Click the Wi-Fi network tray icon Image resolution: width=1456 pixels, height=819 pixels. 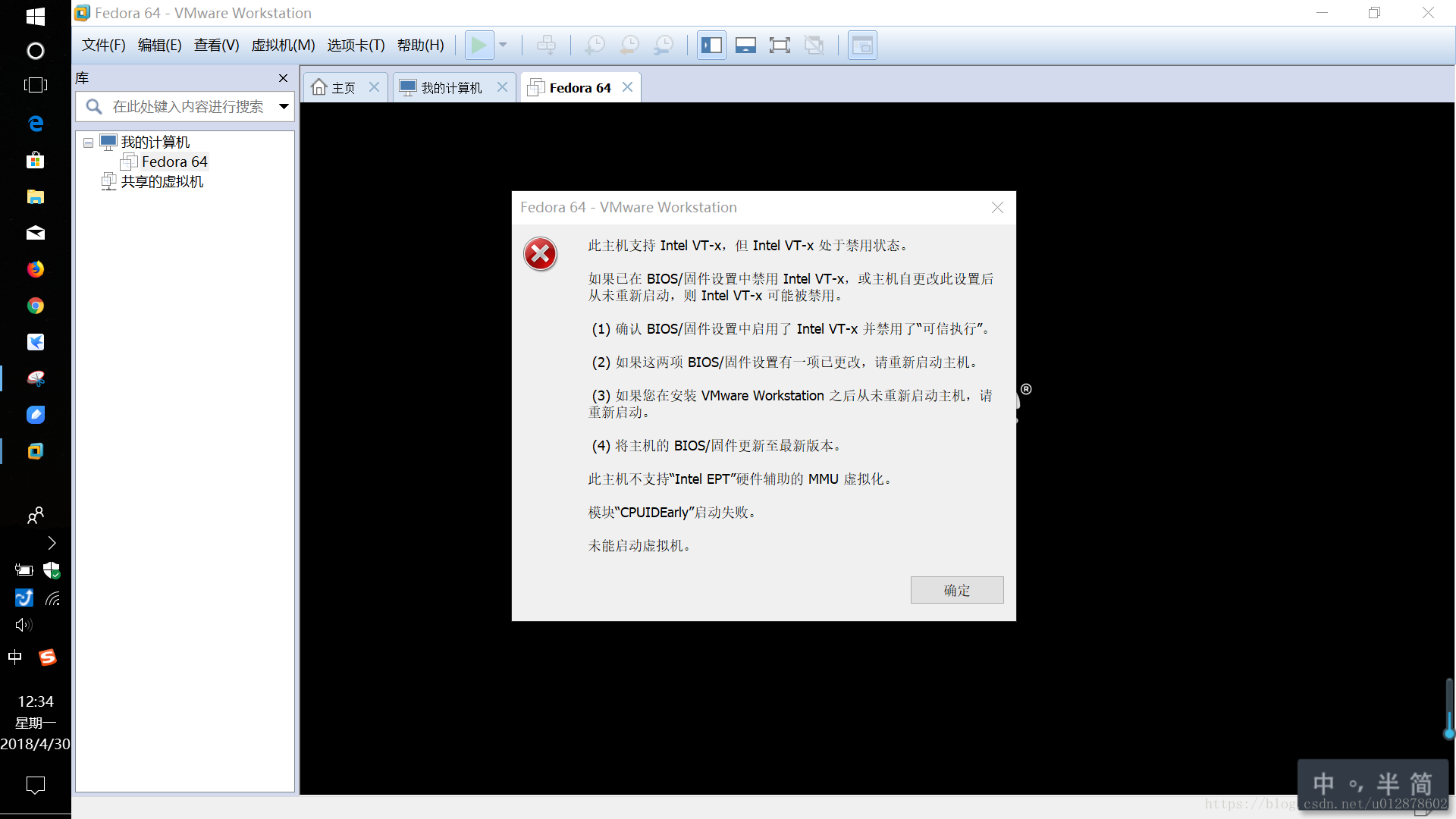pos(52,598)
